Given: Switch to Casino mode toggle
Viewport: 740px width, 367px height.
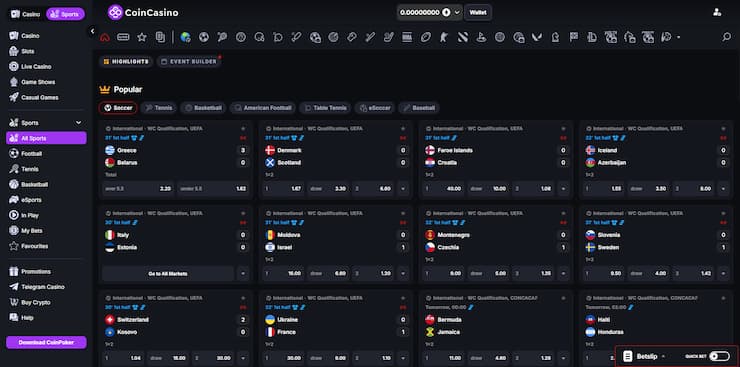Looking at the screenshot, I should (25, 14).
